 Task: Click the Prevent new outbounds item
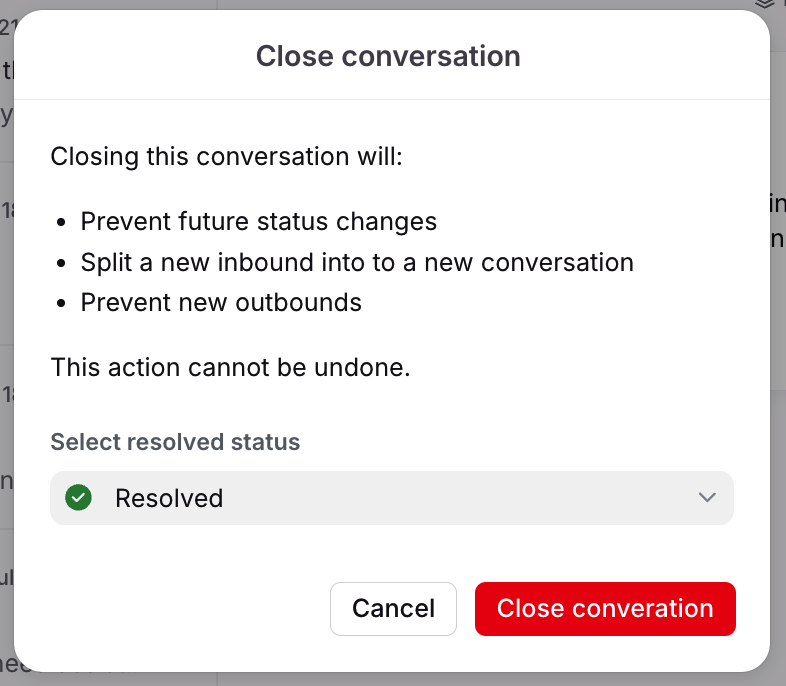pyautogui.click(x=221, y=303)
